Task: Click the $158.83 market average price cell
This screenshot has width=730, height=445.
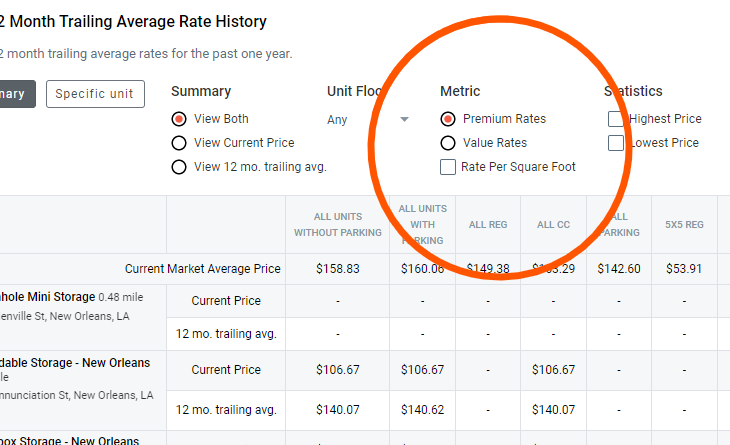Action: pos(337,269)
